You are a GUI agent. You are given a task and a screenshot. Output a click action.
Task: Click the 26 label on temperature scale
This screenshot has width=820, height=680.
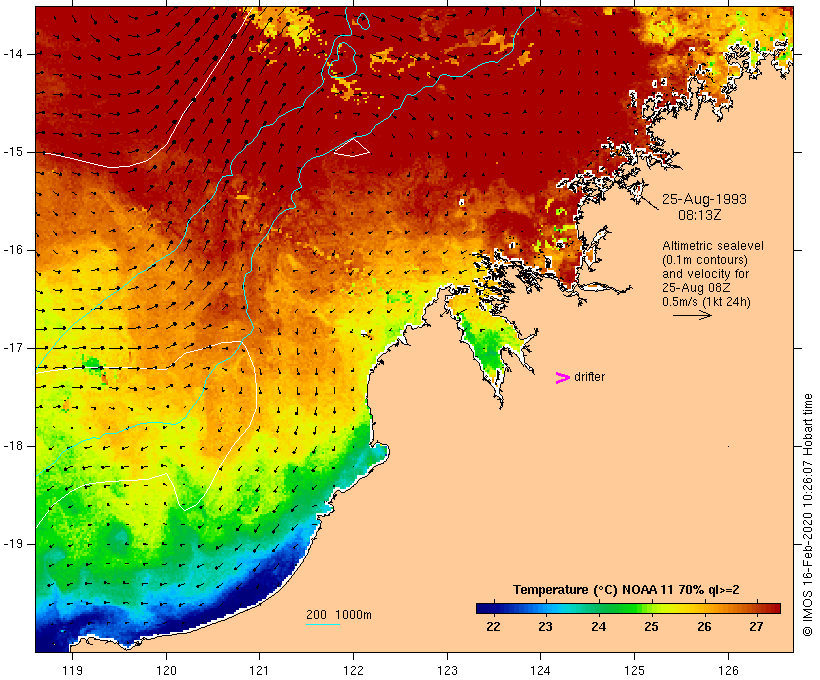pyautogui.click(x=704, y=627)
